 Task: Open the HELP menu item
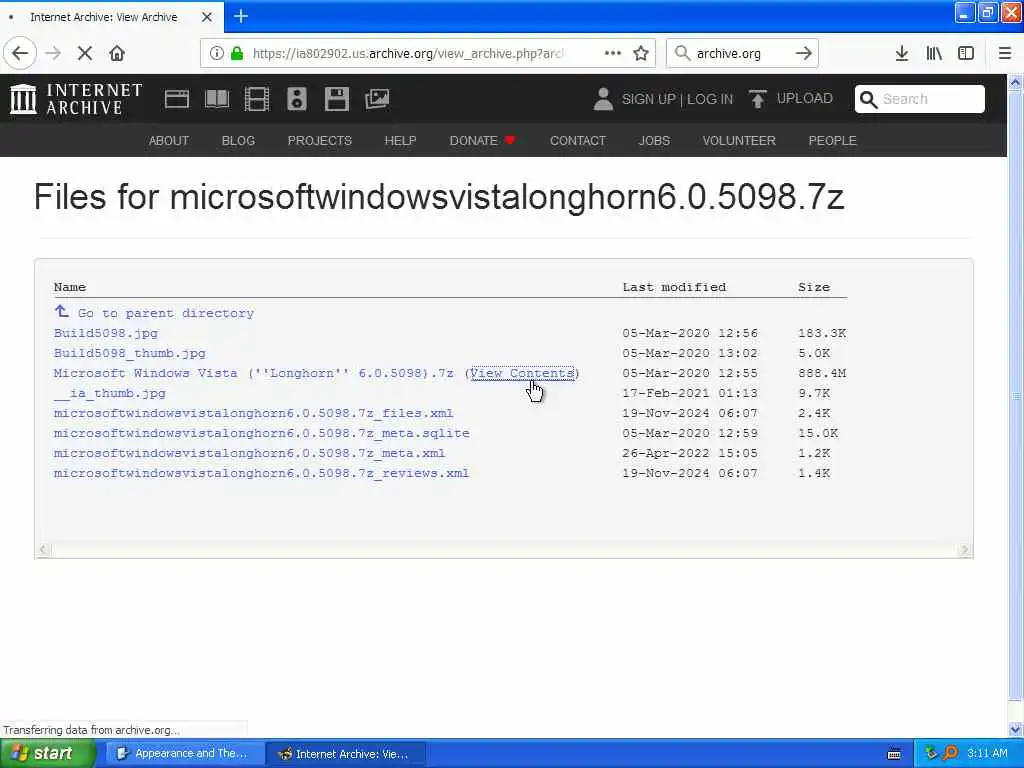[x=400, y=140]
